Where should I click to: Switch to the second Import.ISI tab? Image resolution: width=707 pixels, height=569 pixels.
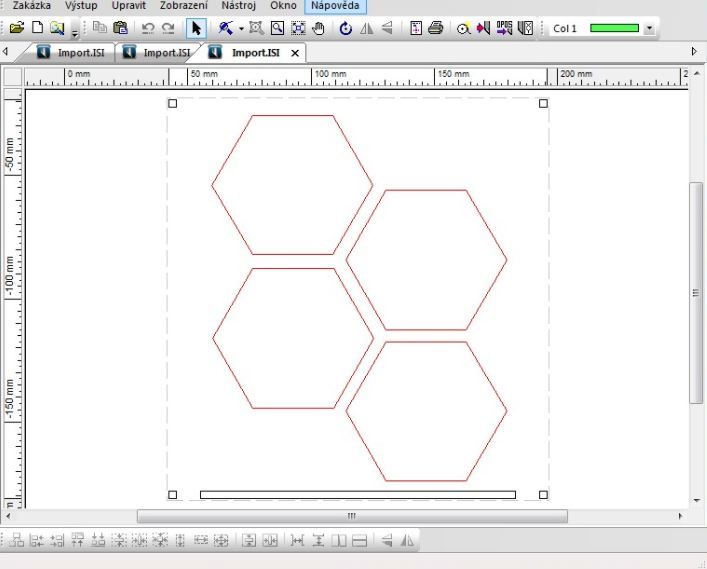click(157, 53)
